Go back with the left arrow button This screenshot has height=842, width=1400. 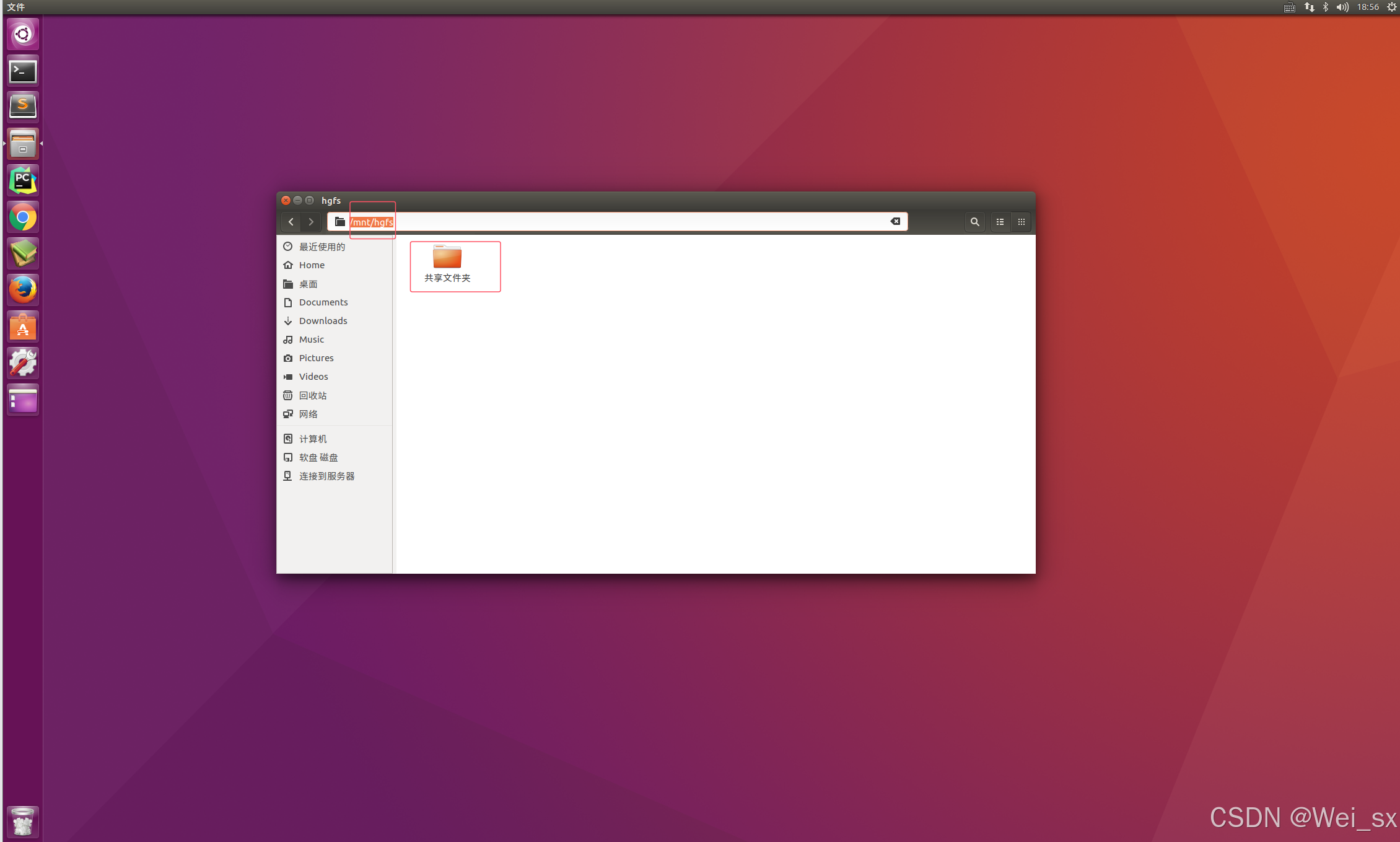291,222
